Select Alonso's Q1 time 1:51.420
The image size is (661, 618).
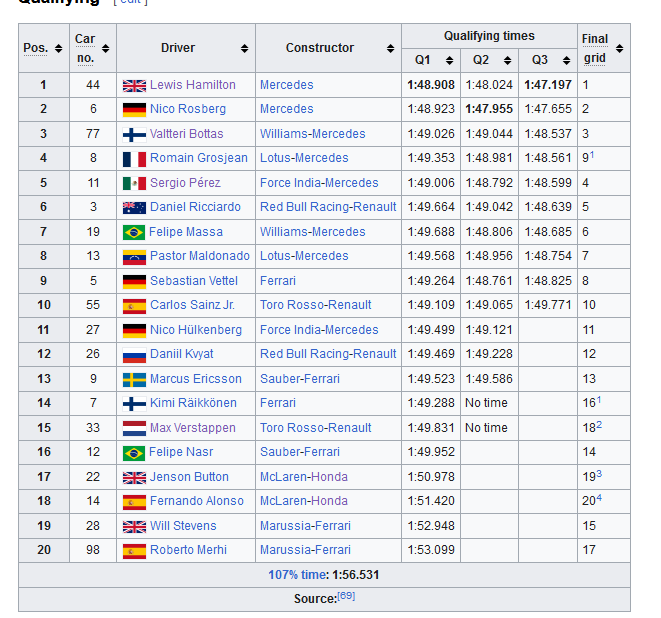431,501
